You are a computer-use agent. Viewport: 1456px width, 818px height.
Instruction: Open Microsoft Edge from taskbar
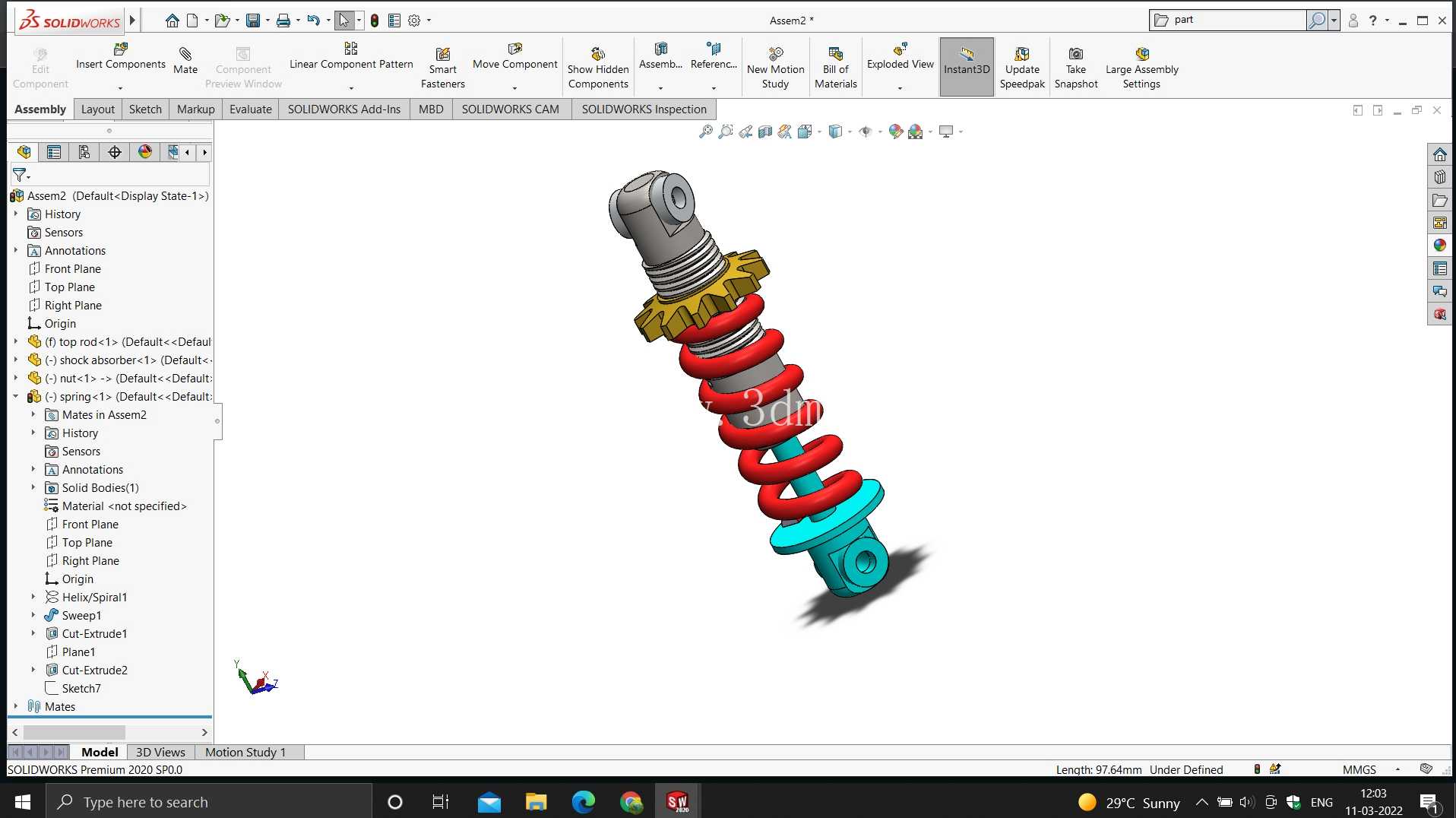pos(584,801)
